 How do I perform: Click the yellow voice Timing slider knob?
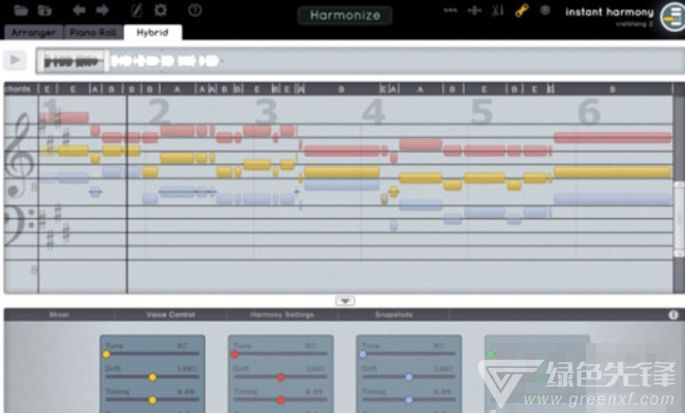[x=152, y=400]
